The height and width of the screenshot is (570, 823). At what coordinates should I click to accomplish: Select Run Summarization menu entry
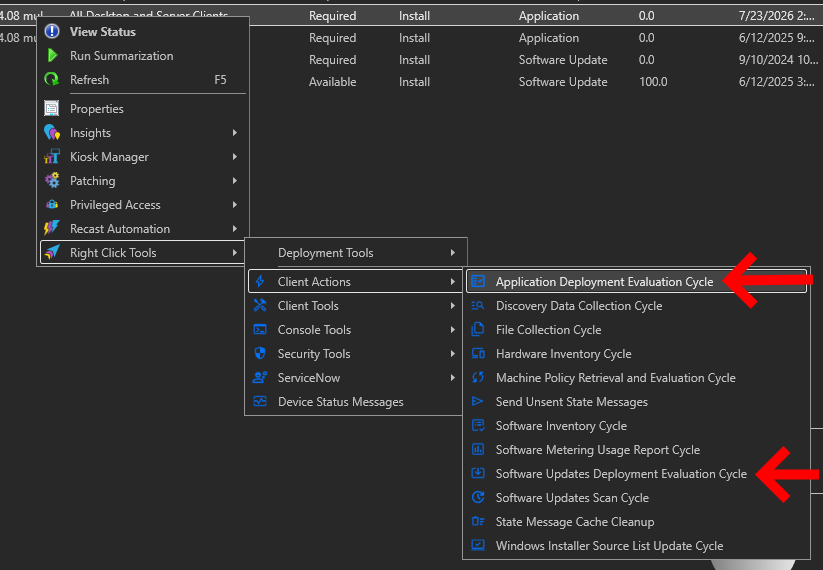[143, 56]
